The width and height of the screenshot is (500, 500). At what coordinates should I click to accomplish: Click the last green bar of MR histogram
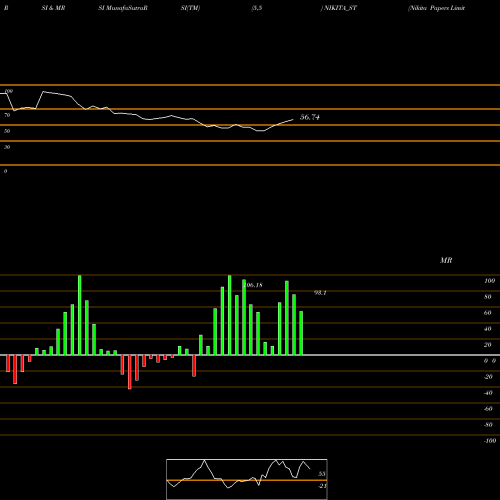point(301,333)
